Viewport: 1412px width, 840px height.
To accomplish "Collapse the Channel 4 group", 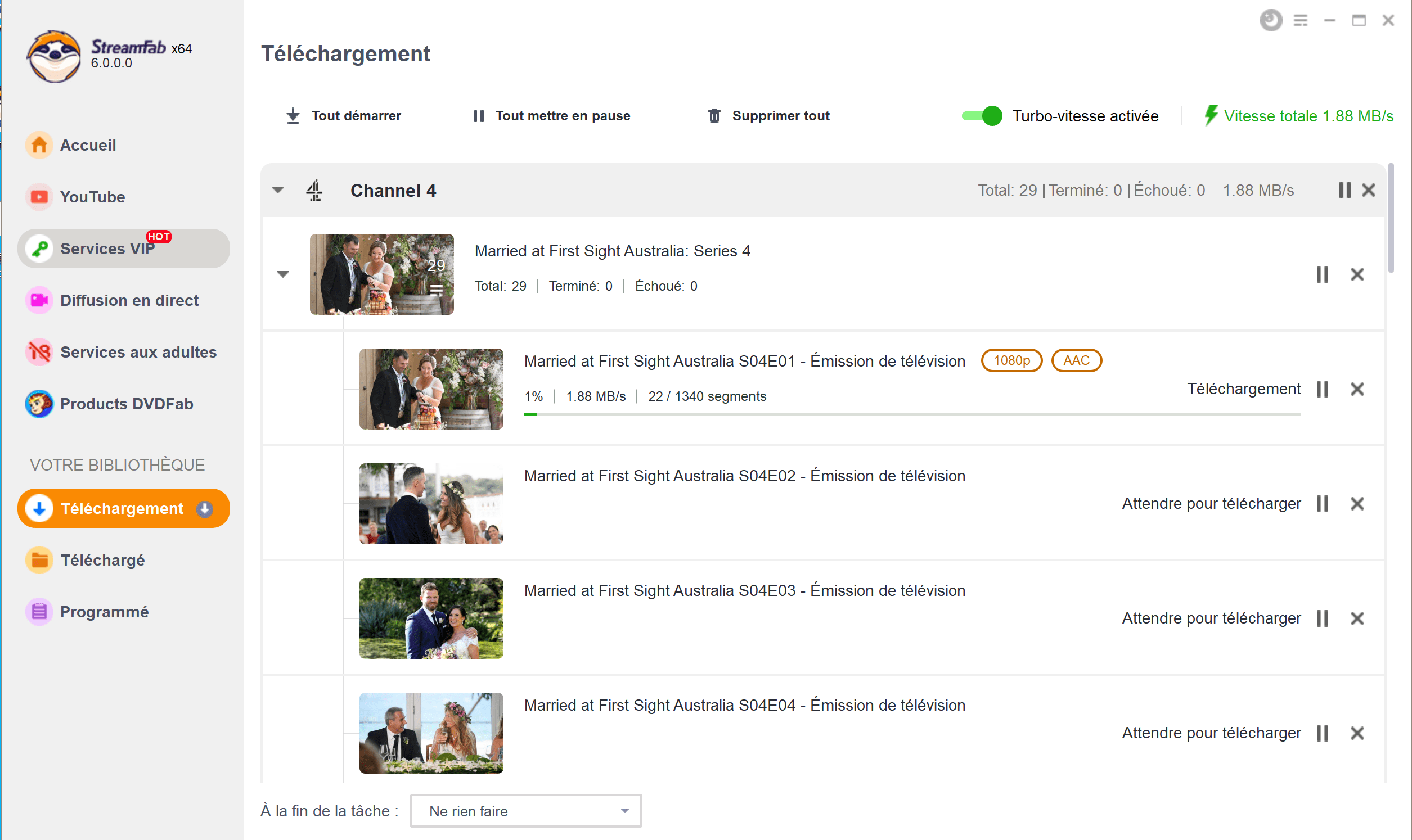I will pyautogui.click(x=277, y=190).
